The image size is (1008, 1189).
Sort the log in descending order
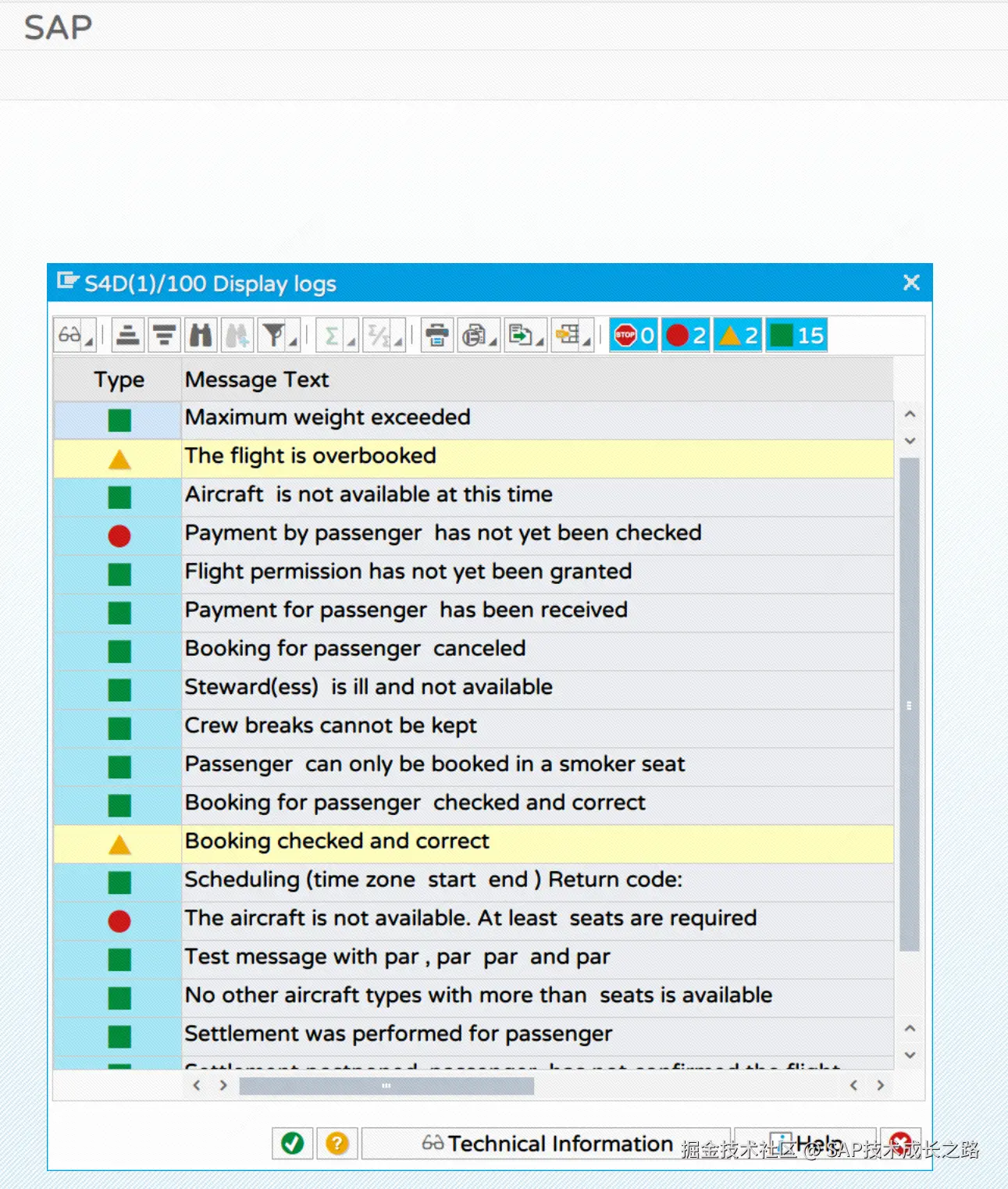165,336
